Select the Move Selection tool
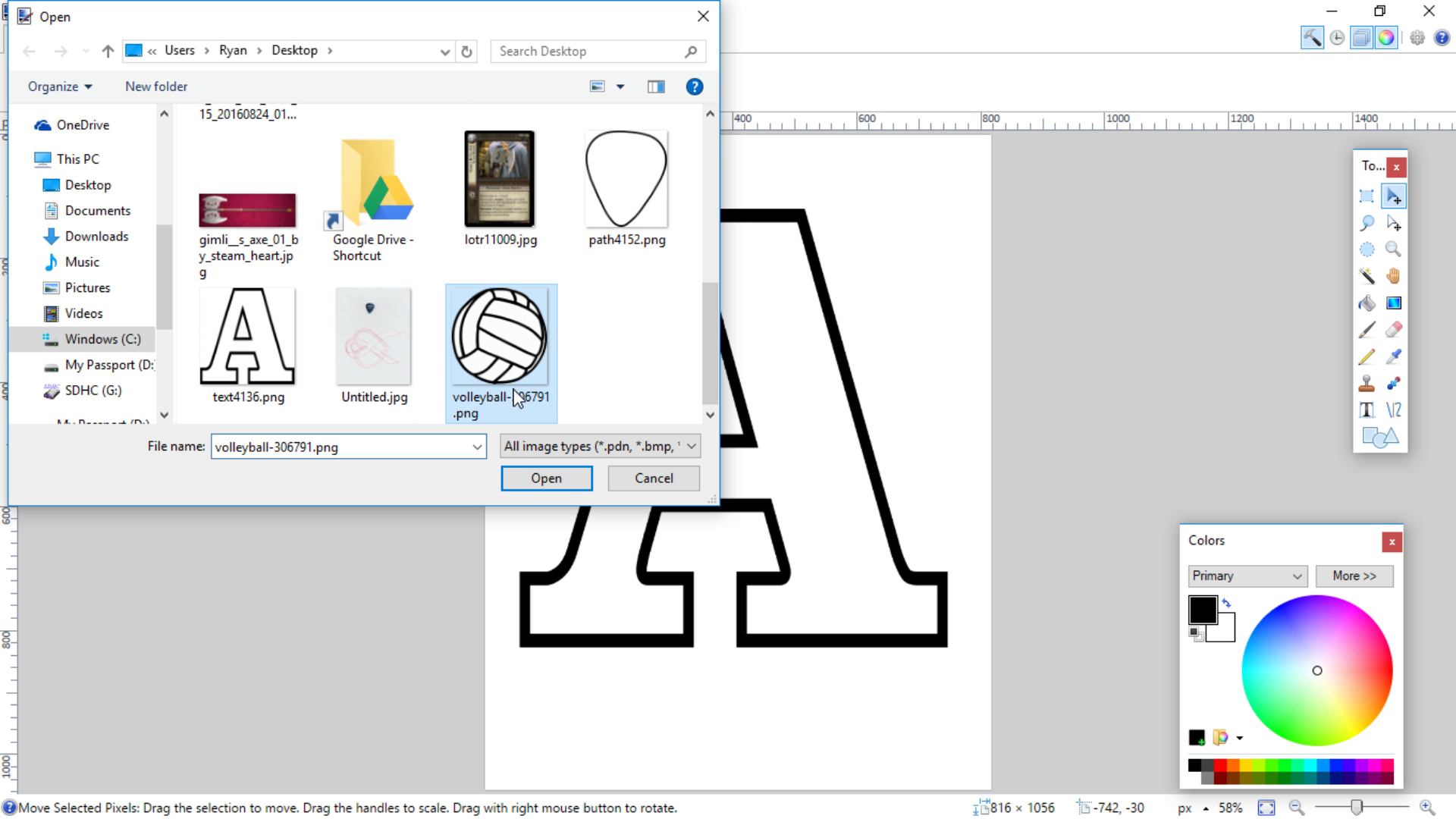The height and width of the screenshot is (819, 1456). tap(1393, 223)
